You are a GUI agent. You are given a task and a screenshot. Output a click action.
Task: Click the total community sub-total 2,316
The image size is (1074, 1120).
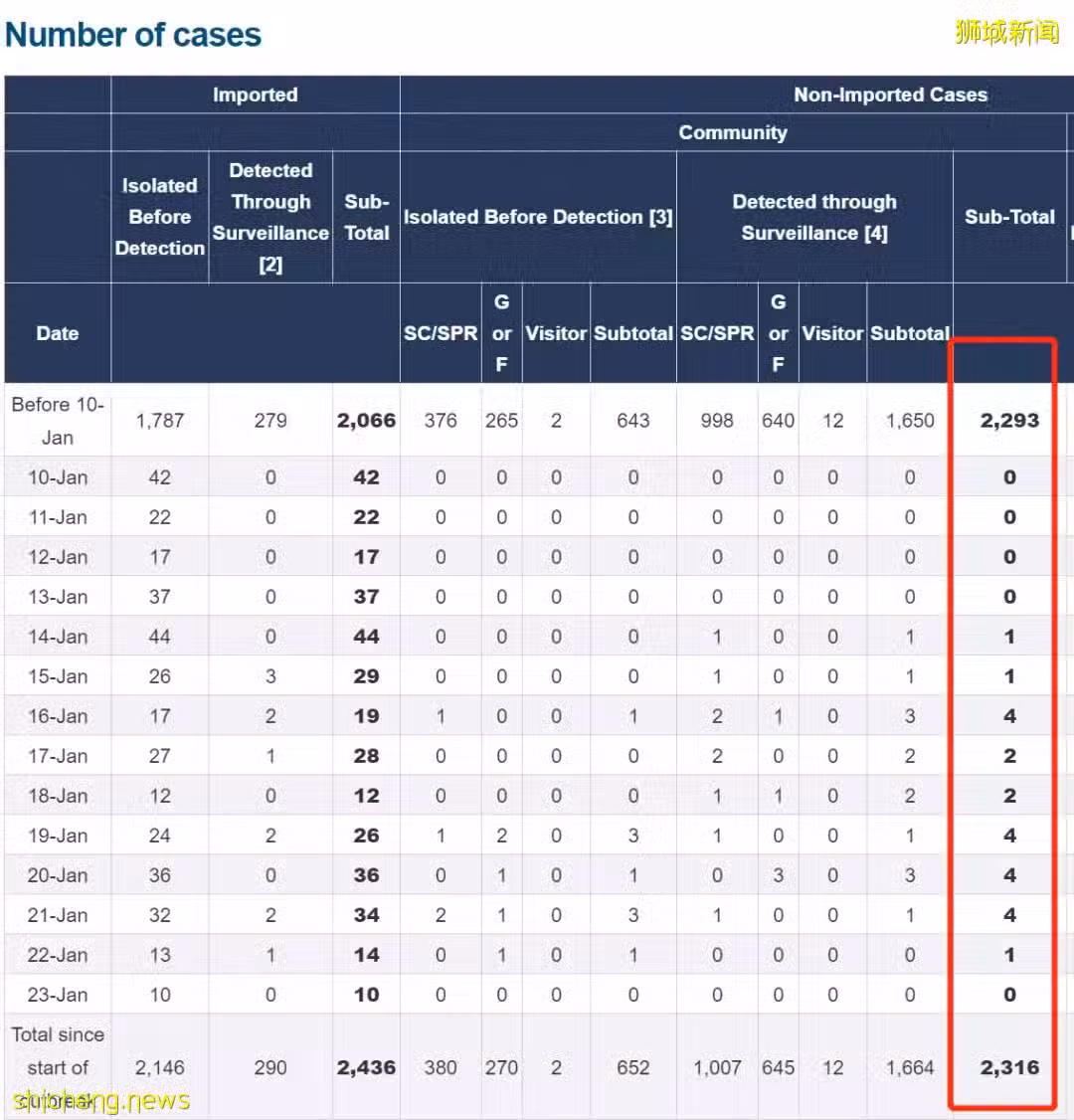(1009, 1068)
